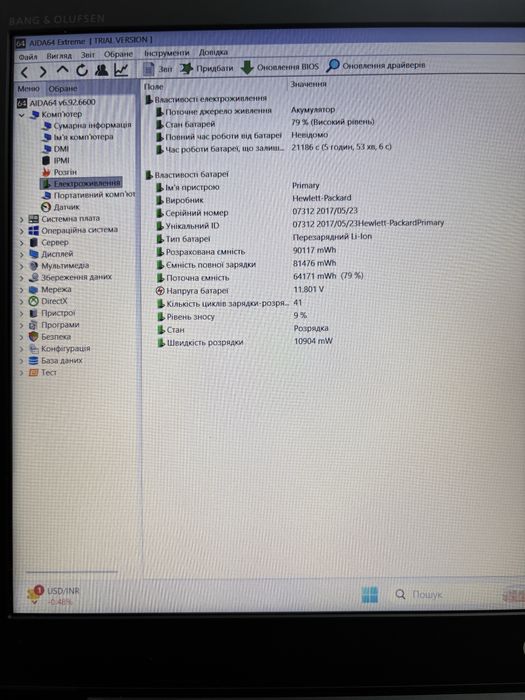This screenshot has width=525, height=700.
Task: Expand the Мультимедіа node
Action: tap(21, 266)
